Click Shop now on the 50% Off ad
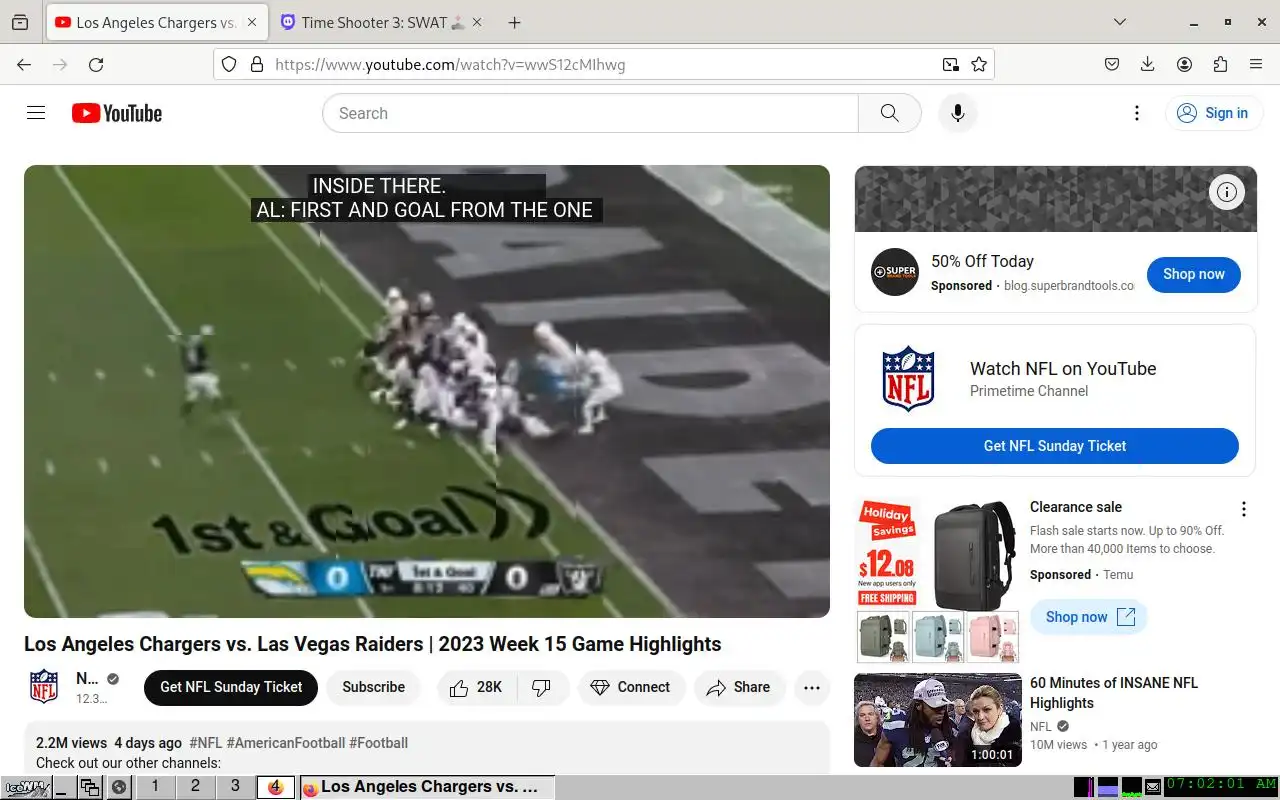This screenshot has height=800, width=1280. coord(1193,274)
